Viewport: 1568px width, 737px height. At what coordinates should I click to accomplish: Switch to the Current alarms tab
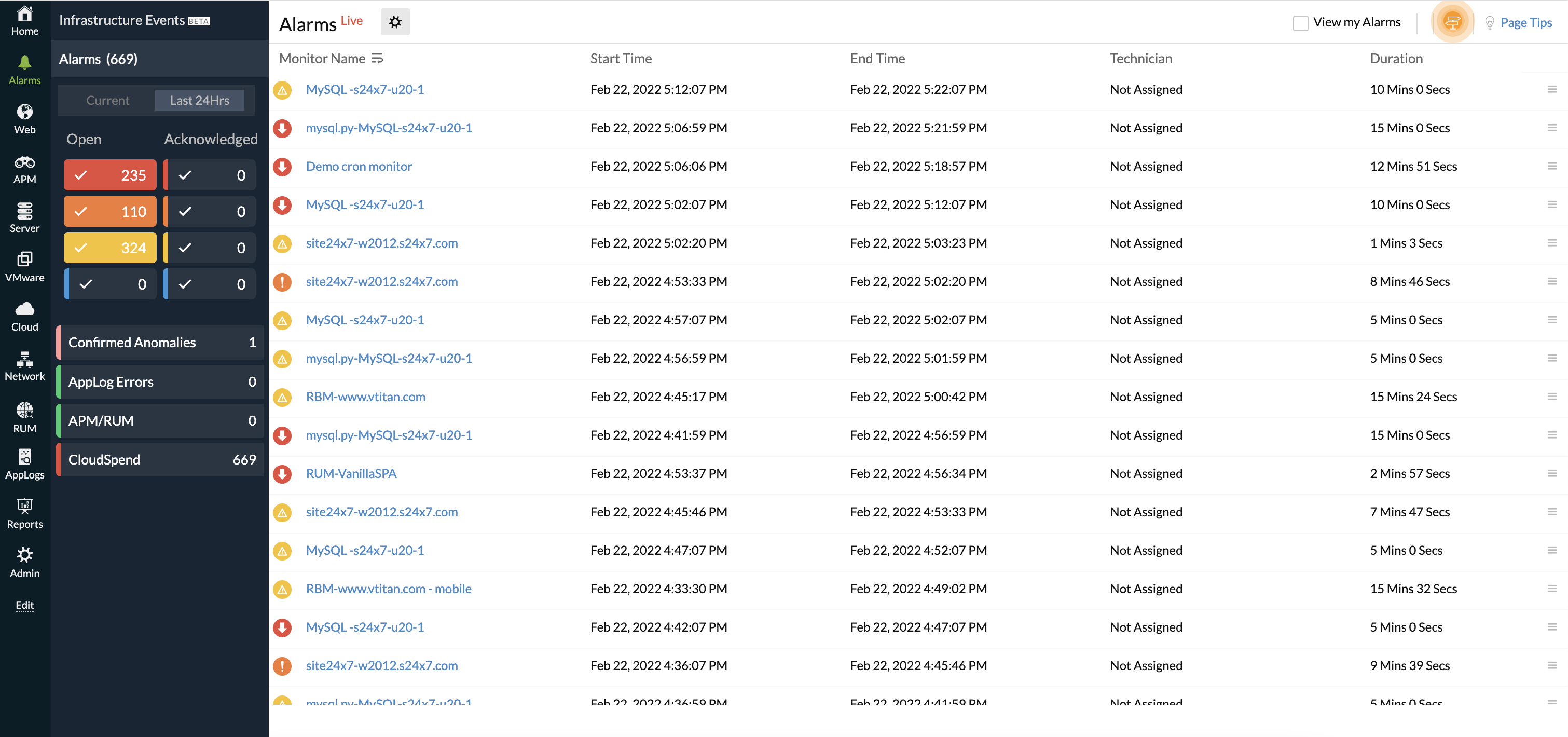pos(107,101)
